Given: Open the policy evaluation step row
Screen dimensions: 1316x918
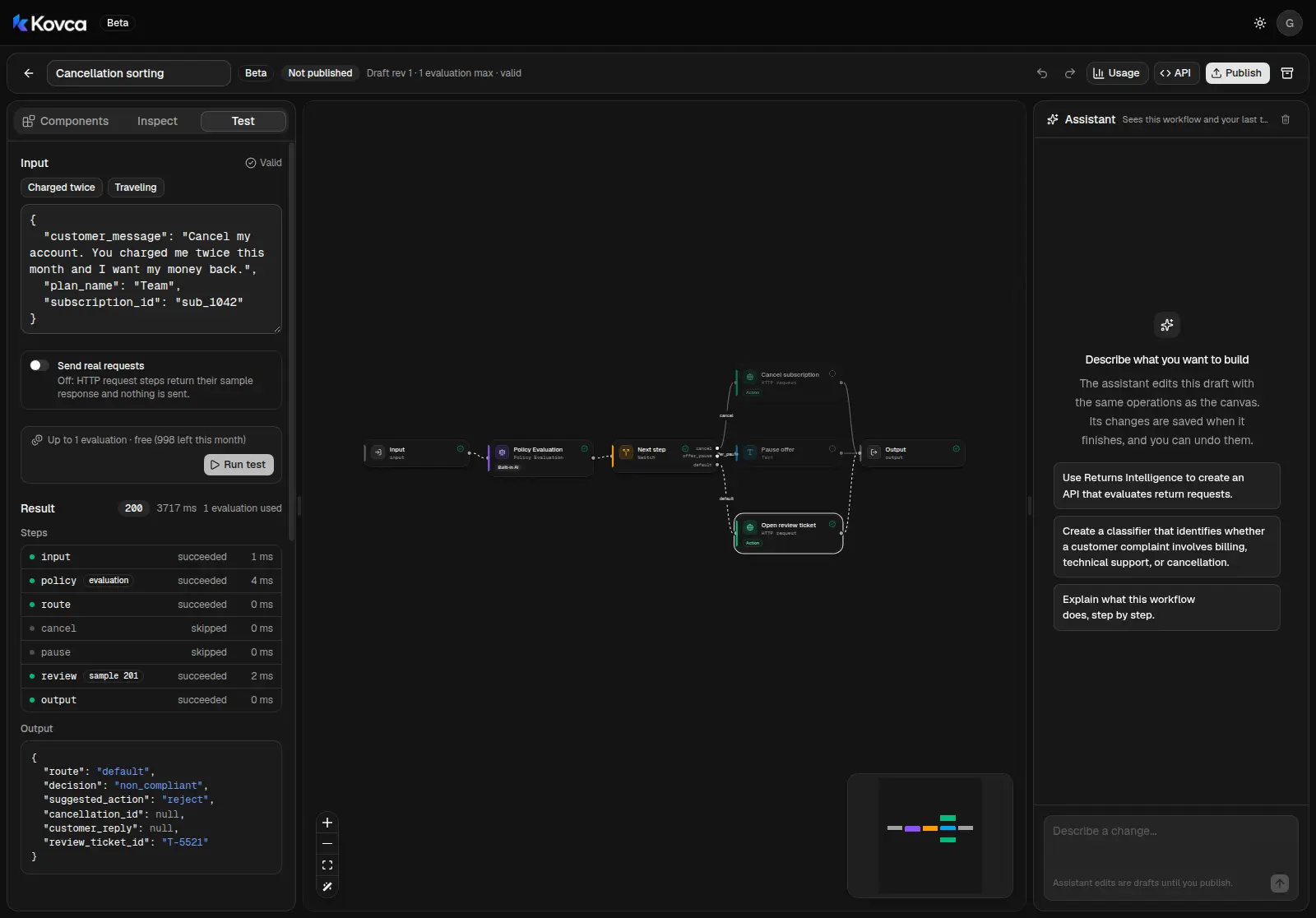Looking at the screenshot, I should [151, 581].
